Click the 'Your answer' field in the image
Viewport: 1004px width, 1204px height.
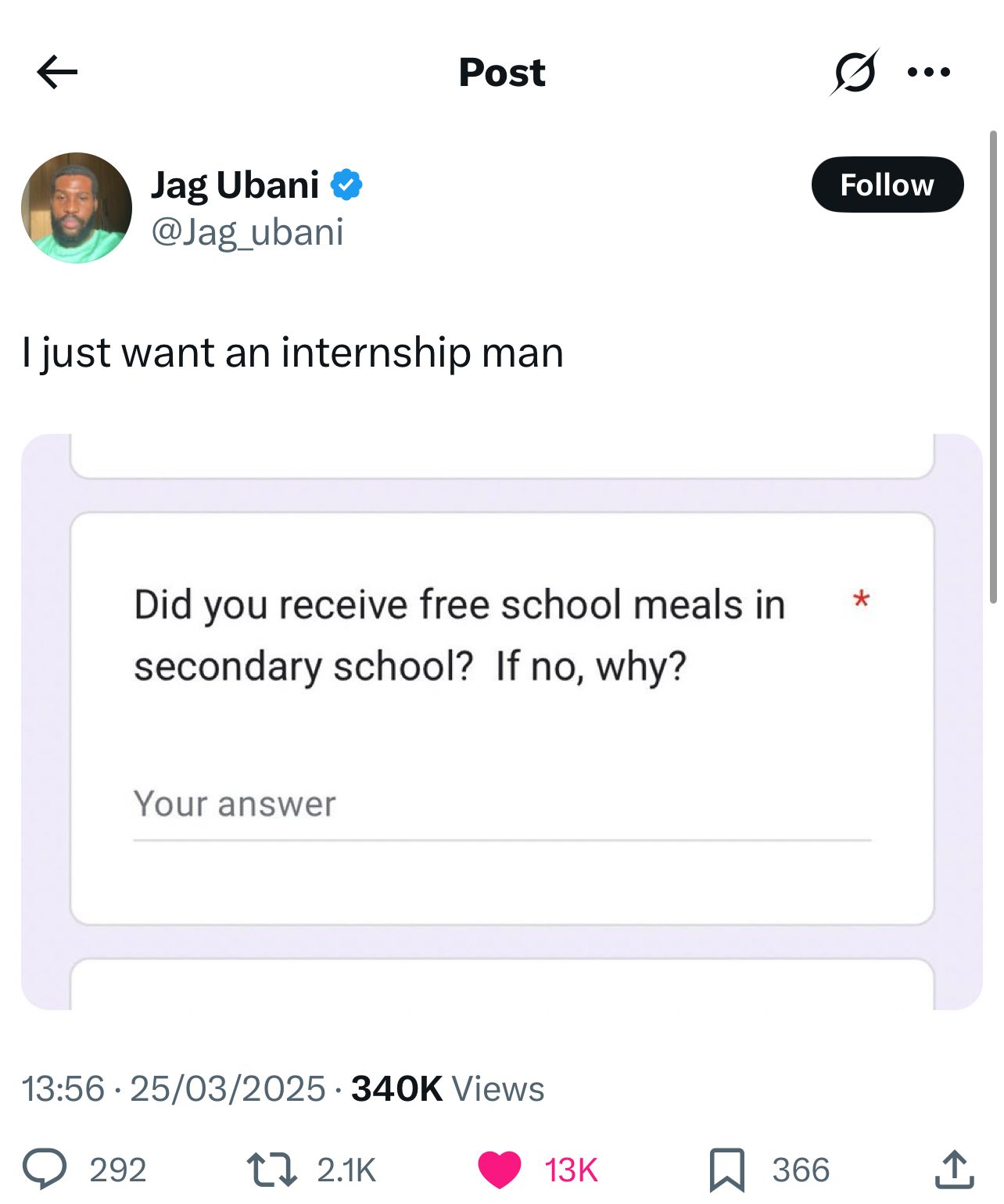pyautogui.click(x=501, y=805)
